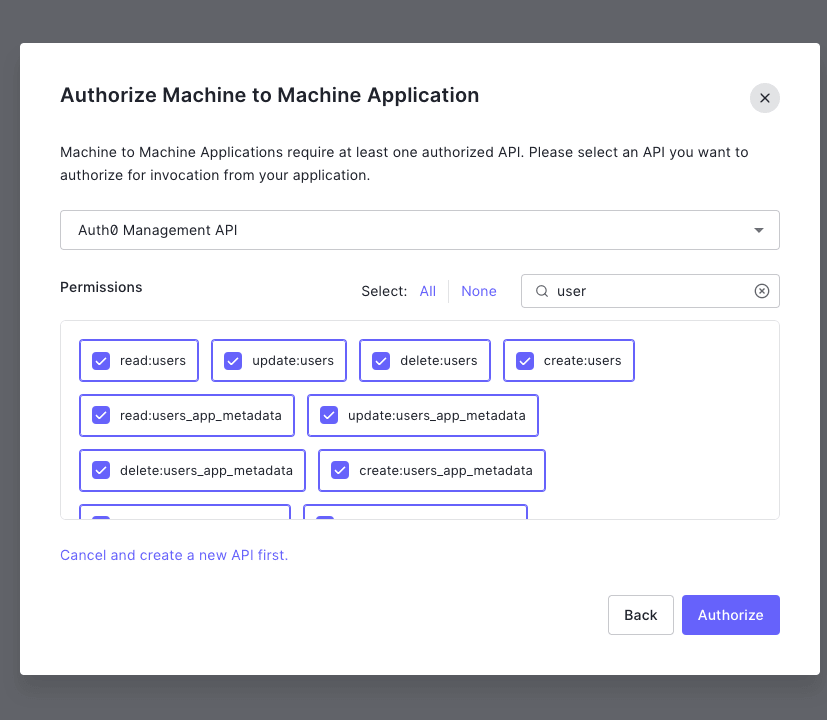This screenshot has height=720, width=827.
Task: Click the dialog title text
Action: point(270,95)
